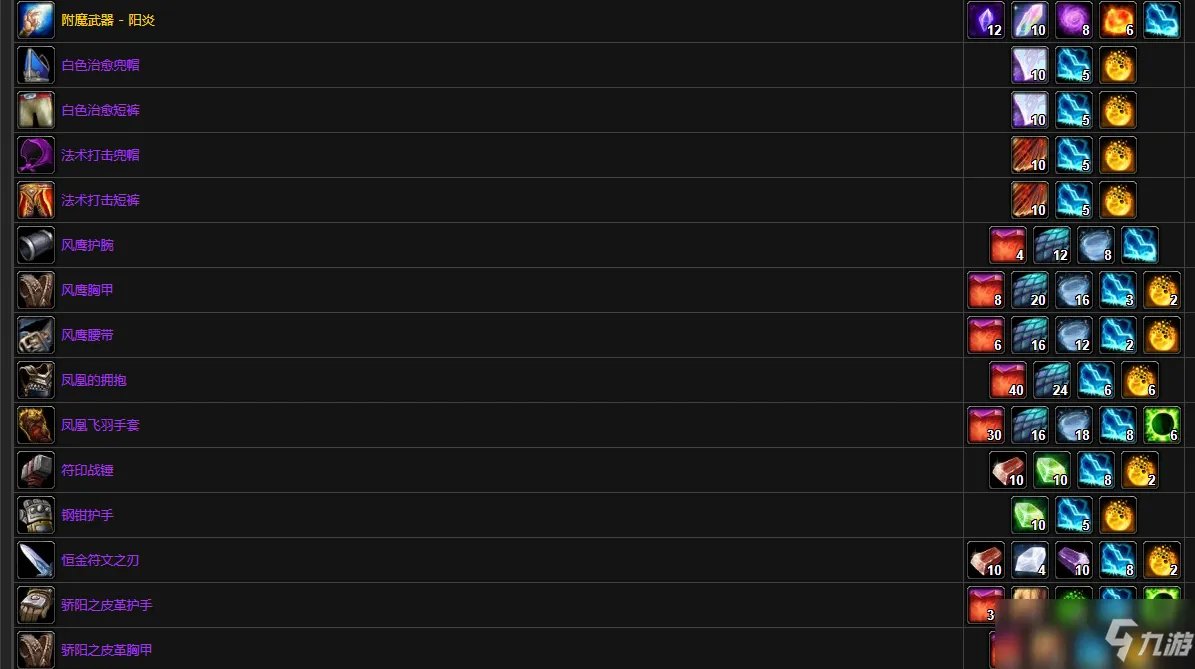This screenshot has height=669, width=1195.
Task: Open the 风鹰腰带 item link
Action: [87, 335]
